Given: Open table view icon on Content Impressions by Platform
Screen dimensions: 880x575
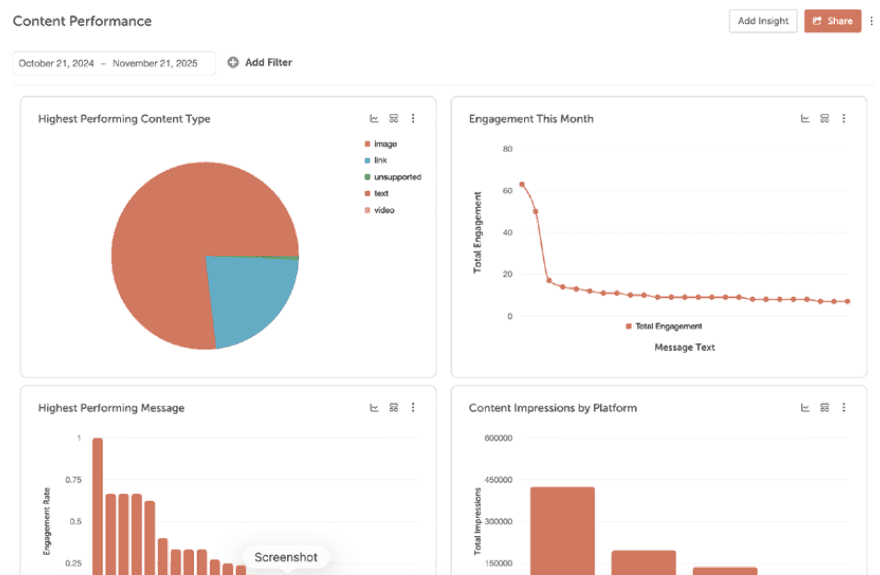Looking at the screenshot, I should (824, 407).
